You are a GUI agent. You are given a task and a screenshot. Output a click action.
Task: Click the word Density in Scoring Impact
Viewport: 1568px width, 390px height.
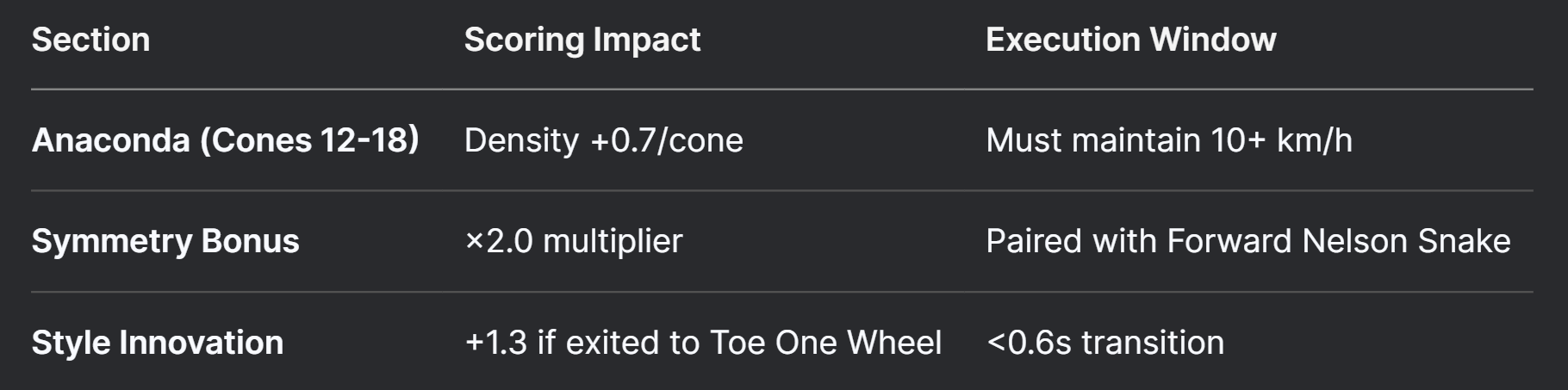521,140
